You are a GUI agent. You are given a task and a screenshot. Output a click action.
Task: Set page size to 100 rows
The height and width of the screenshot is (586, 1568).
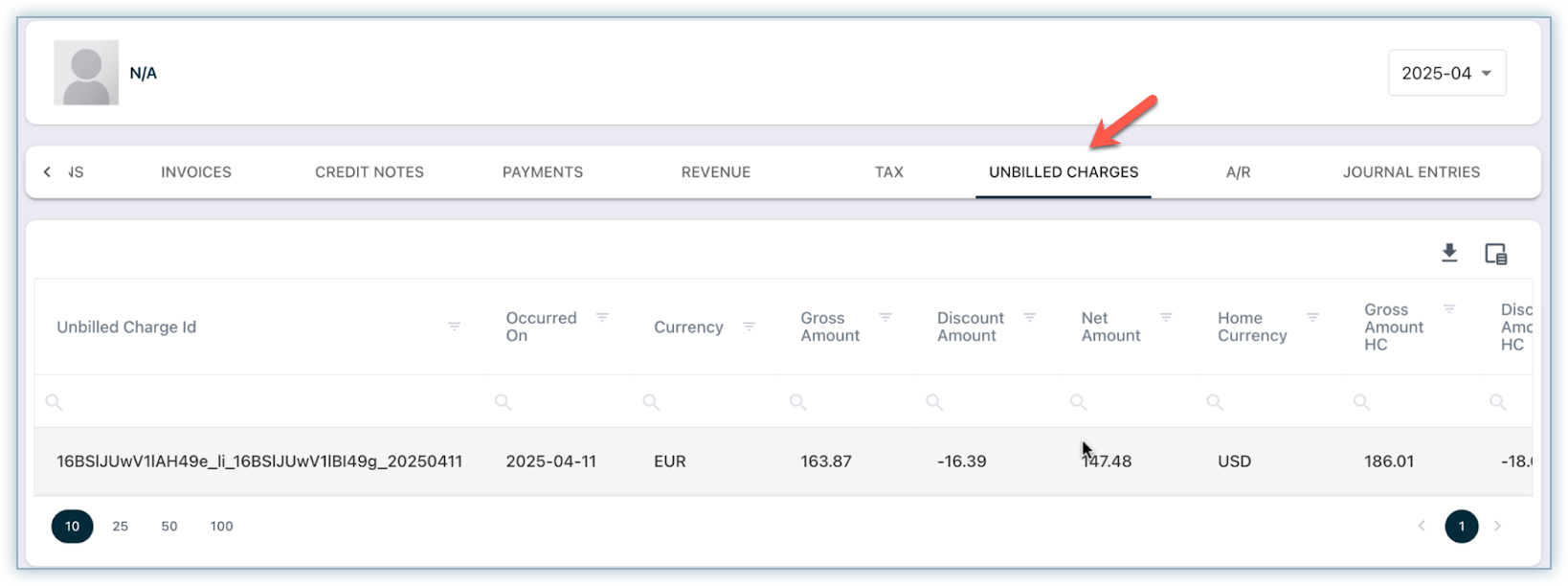[221, 526]
